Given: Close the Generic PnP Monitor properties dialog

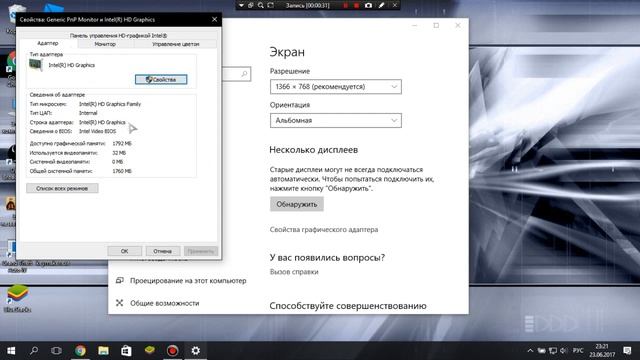Looking at the screenshot, I should 214,19.
